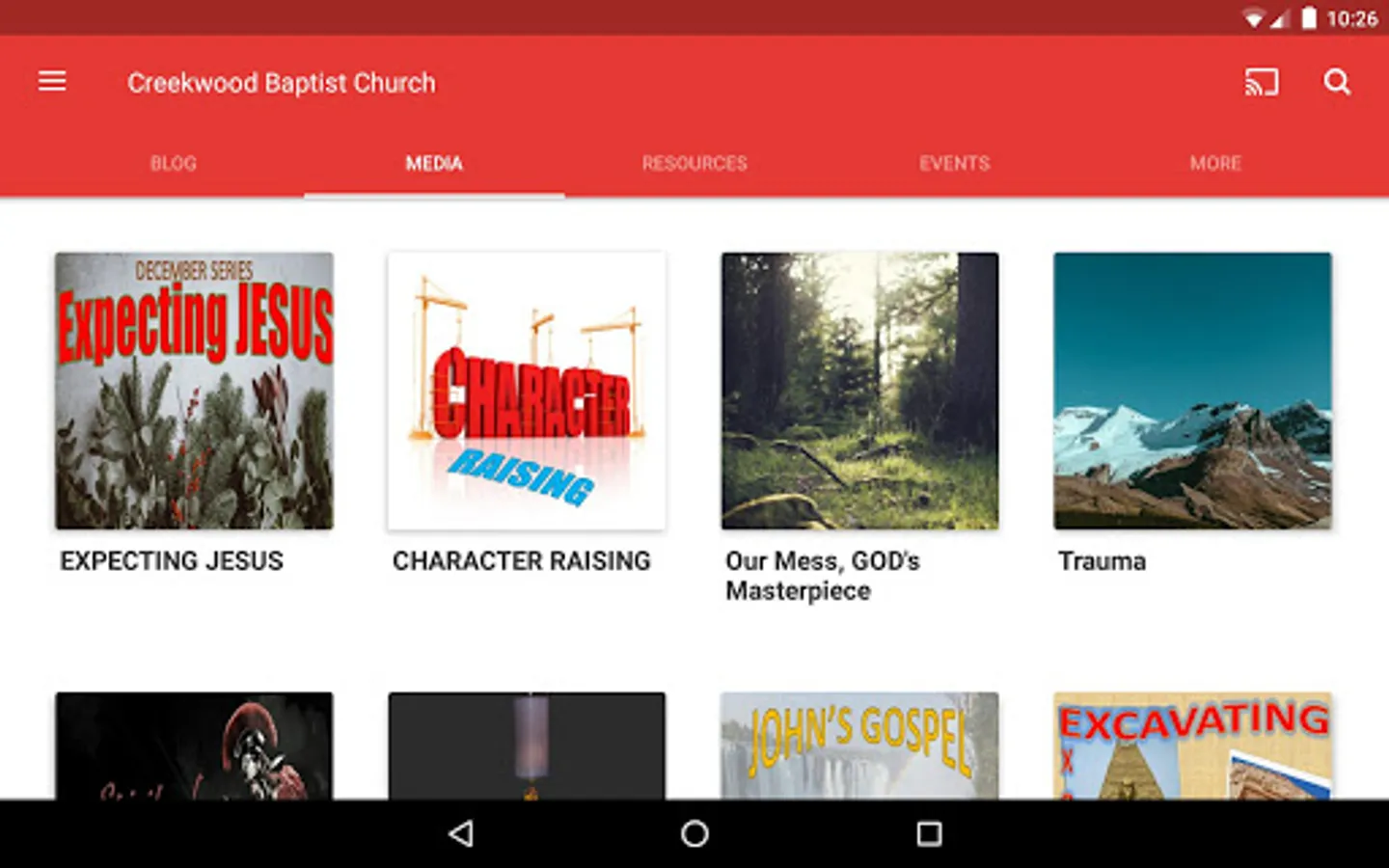This screenshot has height=868, width=1389.
Task: Open the John's Gospel series thumbnail
Action: click(x=859, y=746)
